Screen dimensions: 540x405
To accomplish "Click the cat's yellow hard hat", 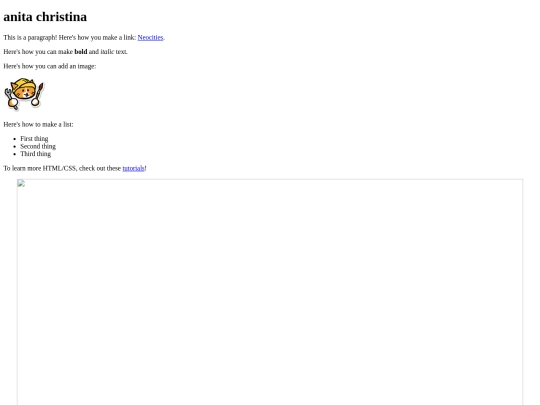I will pos(23,84).
